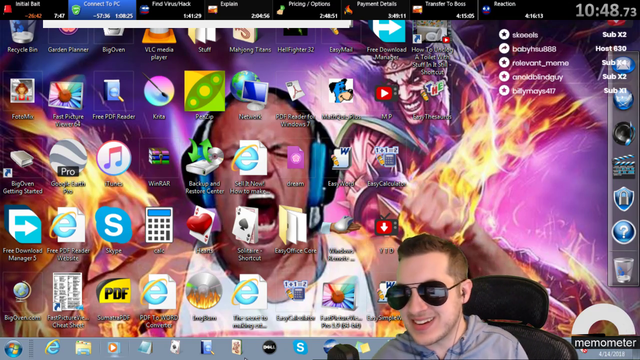Open Easy Thesaurus desktop icon
This screenshot has height=360, width=640.
[x=432, y=101]
